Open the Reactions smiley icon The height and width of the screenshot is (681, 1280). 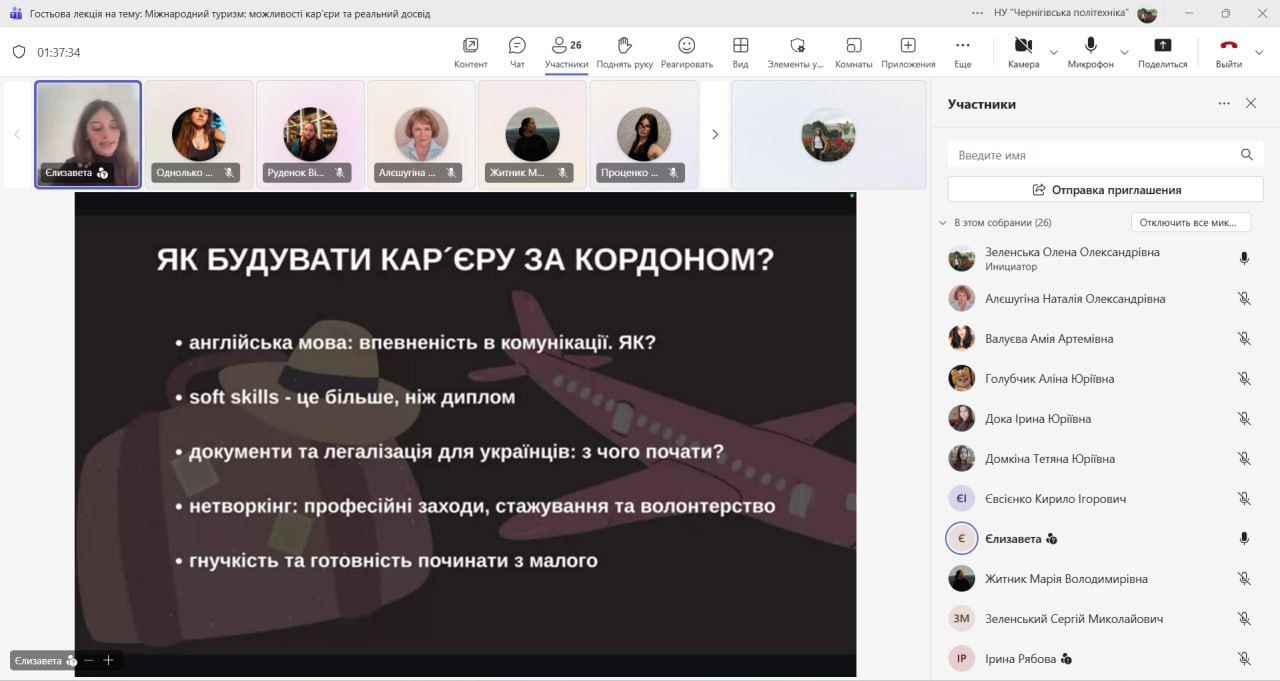[686, 46]
